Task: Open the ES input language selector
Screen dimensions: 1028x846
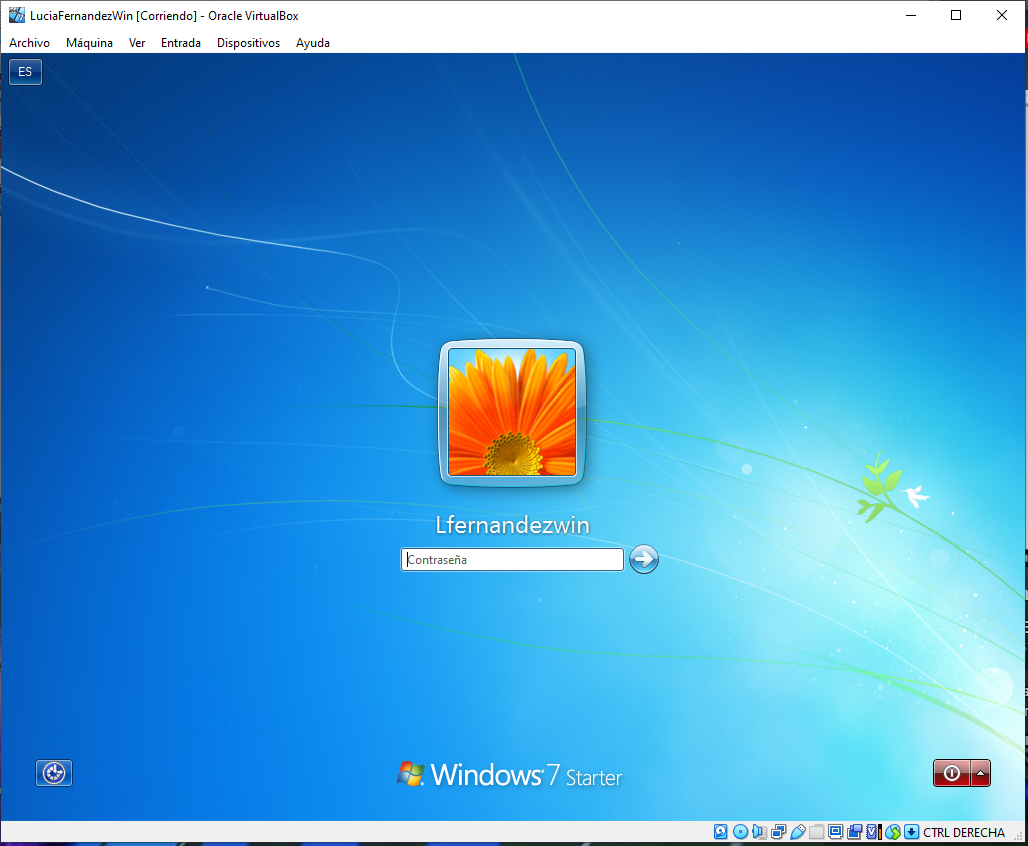Action: coord(25,72)
